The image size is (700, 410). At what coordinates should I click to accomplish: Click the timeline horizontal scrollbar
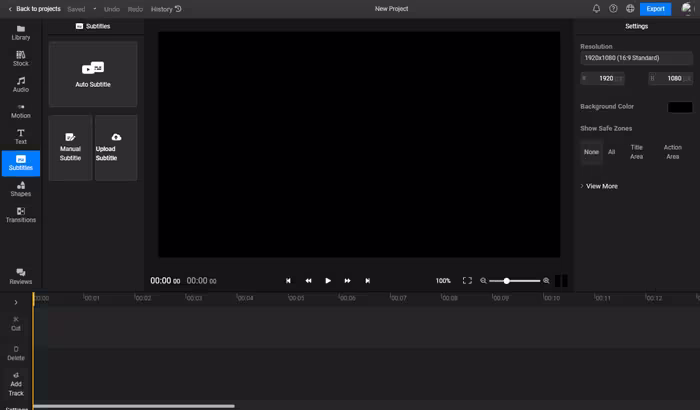[134, 406]
